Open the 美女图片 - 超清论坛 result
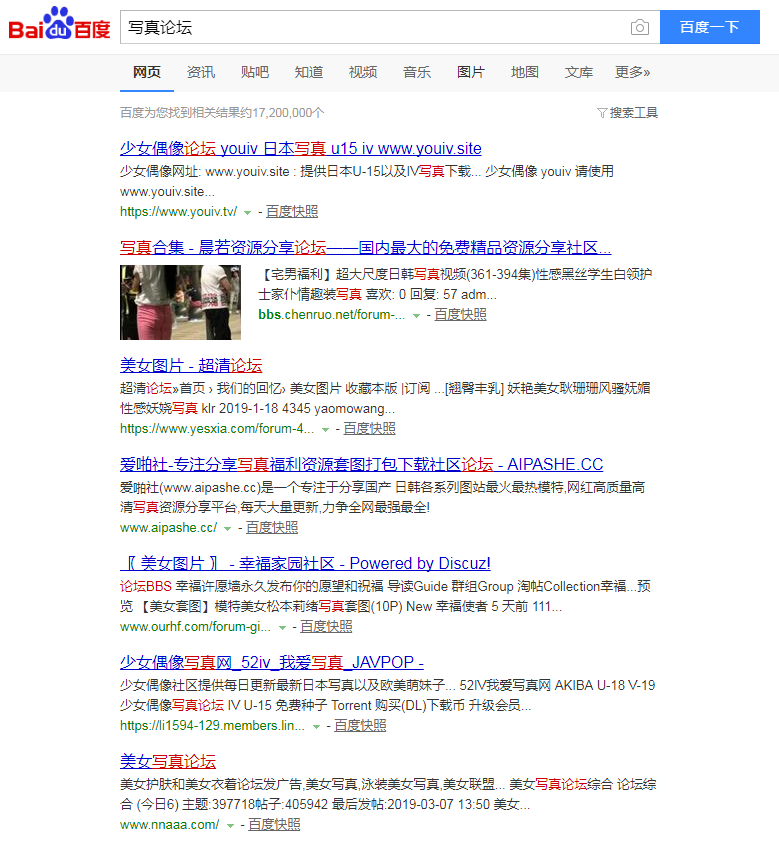Image resolution: width=779 pixels, height=845 pixels. [x=191, y=365]
